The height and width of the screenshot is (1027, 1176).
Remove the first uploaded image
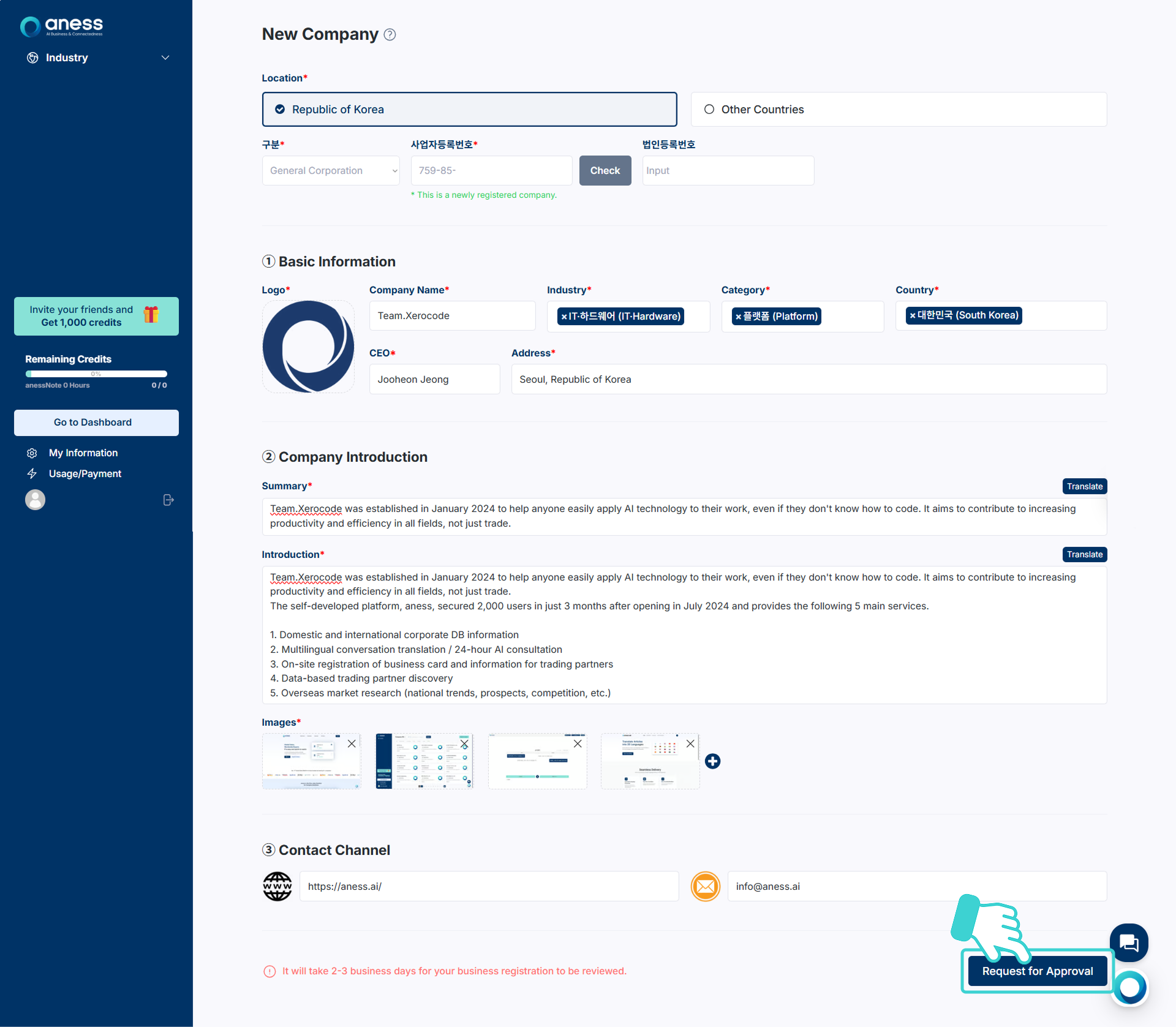click(352, 743)
